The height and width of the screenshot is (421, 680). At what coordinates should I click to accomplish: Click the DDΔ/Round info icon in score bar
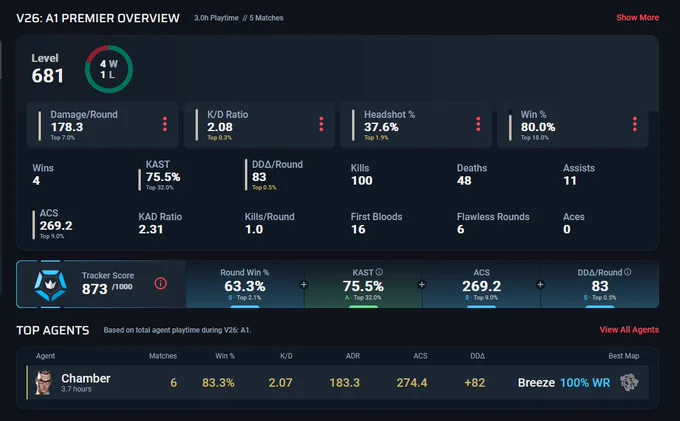tap(628, 272)
